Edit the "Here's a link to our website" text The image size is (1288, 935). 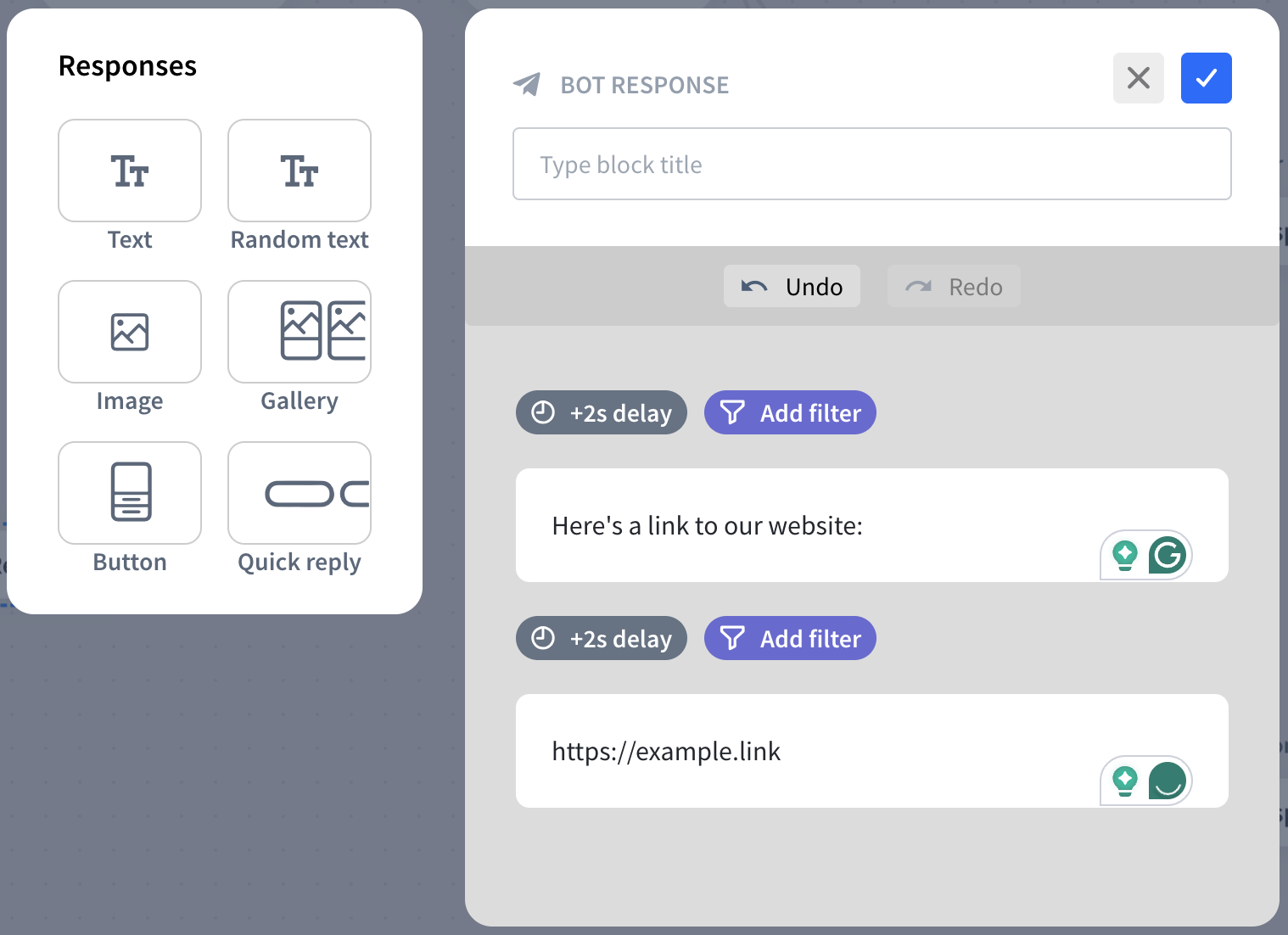click(707, 526)
